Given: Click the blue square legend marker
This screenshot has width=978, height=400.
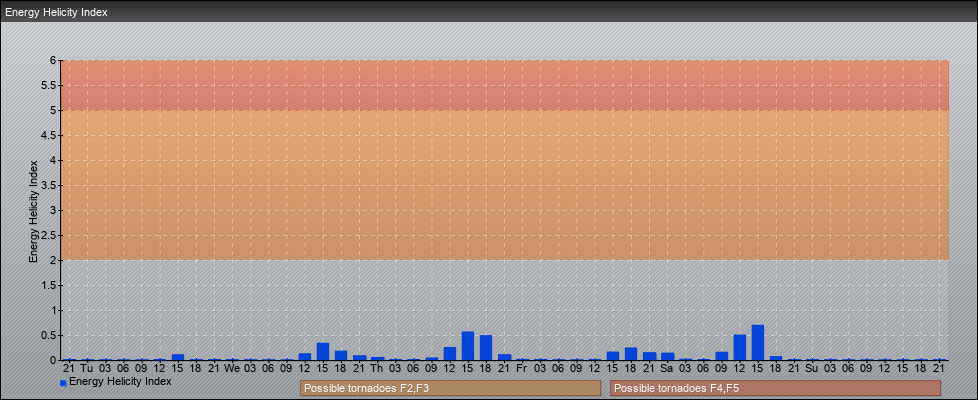Looking at the screenshot, I should coord(63,383).
